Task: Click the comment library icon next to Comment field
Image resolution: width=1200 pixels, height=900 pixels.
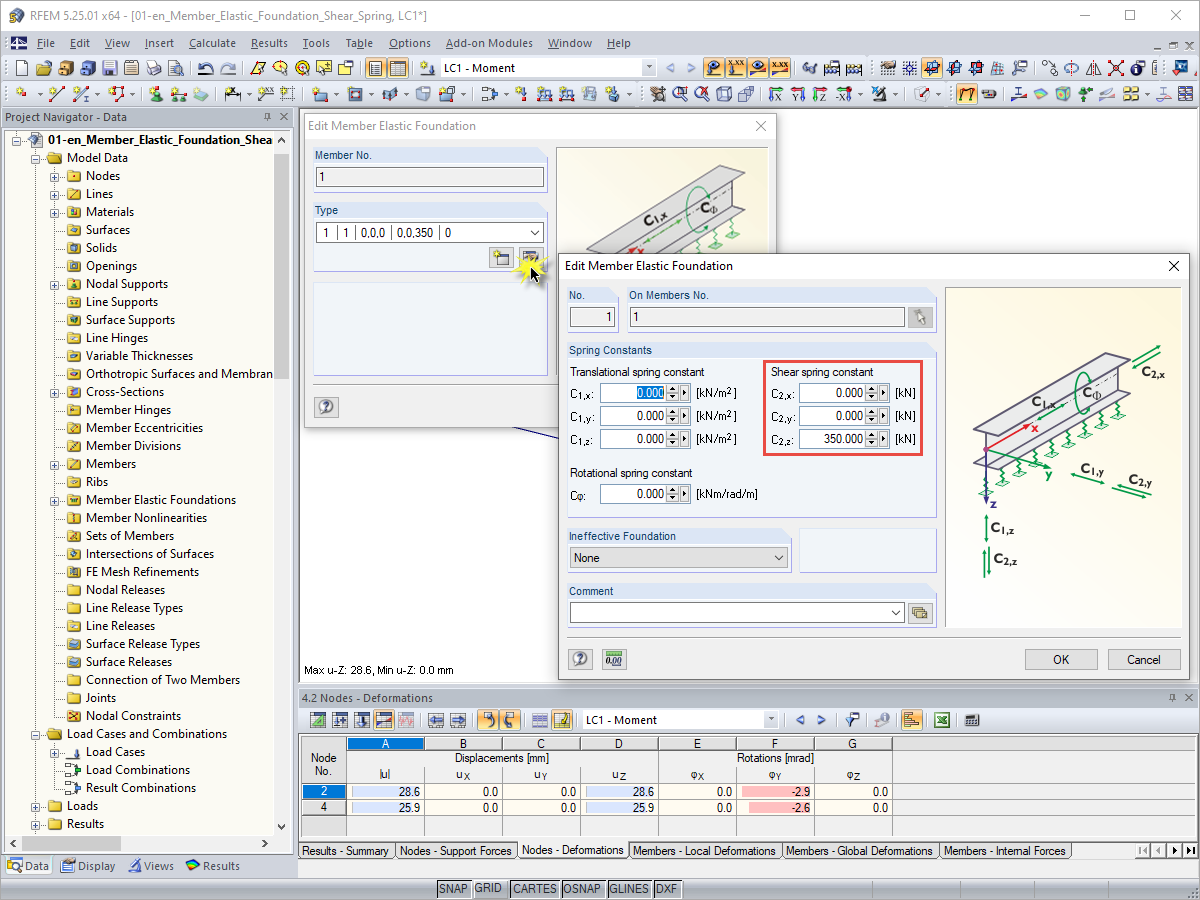Action: [x=920, y=612]
